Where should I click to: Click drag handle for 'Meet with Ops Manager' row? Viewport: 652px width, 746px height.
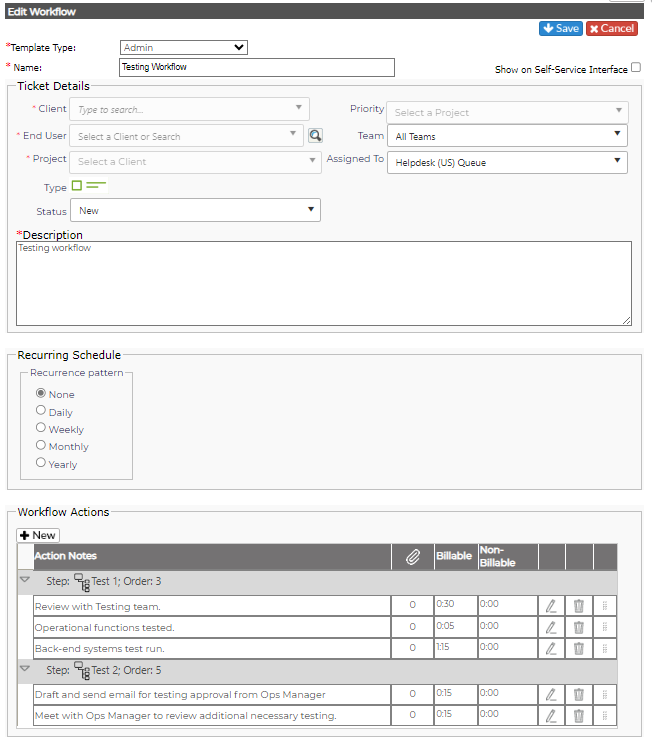tap(605, 716)
